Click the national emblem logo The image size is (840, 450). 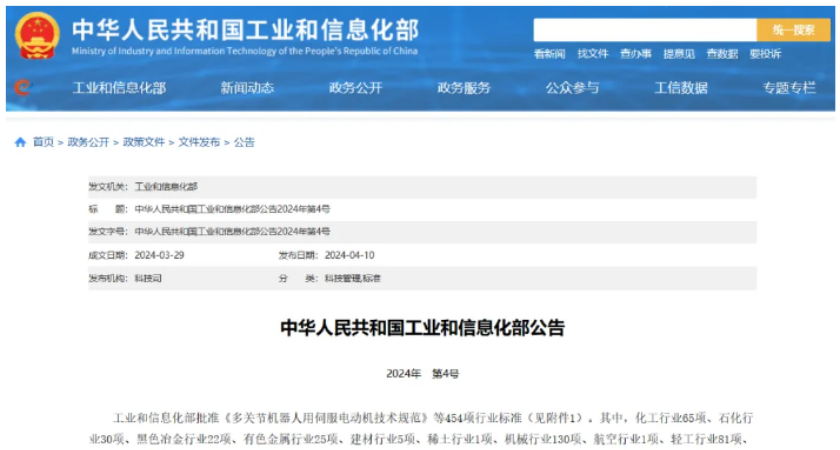[x=37, y=36]
